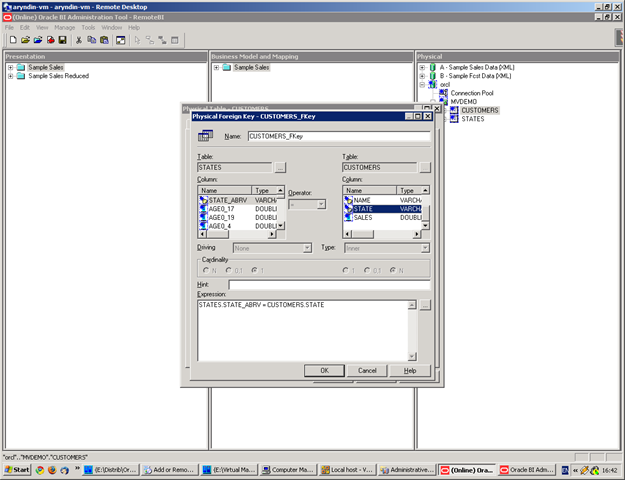Click the Sample Sales folder icon in Presentation
This screenshot has height=480, width=625.
[21, 67]
